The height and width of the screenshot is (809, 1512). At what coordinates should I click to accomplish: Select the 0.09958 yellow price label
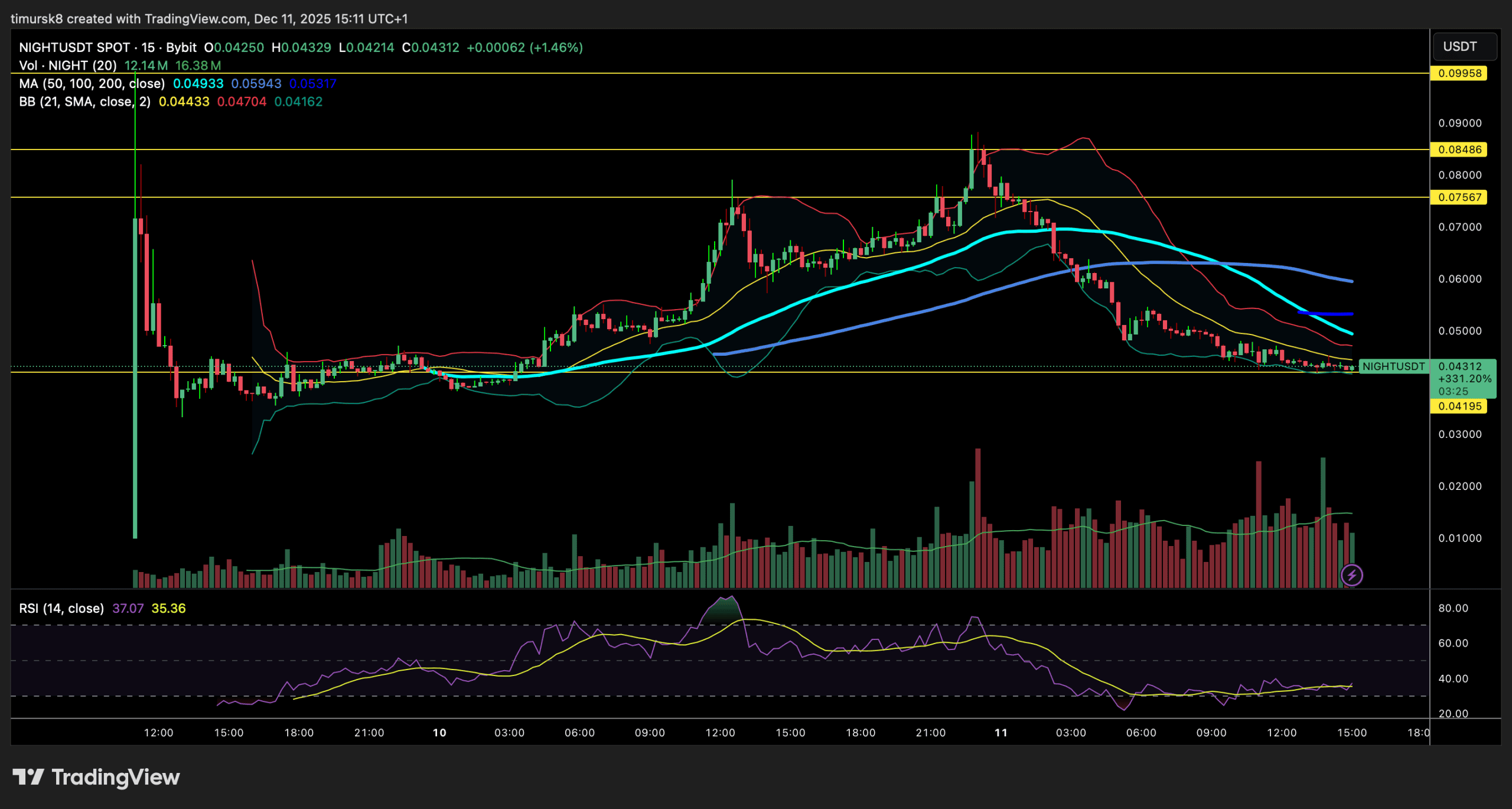(x=1459, y=73)
